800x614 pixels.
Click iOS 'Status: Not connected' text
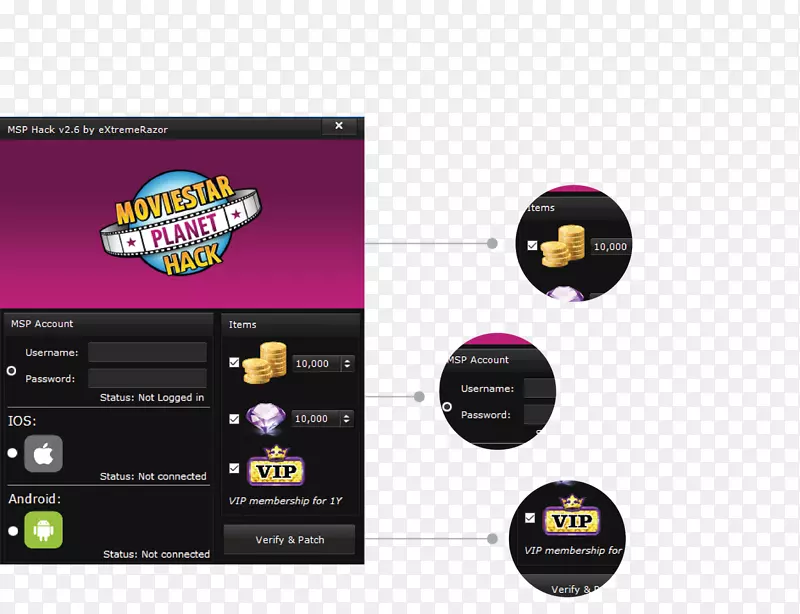click(x=153, y=476)
